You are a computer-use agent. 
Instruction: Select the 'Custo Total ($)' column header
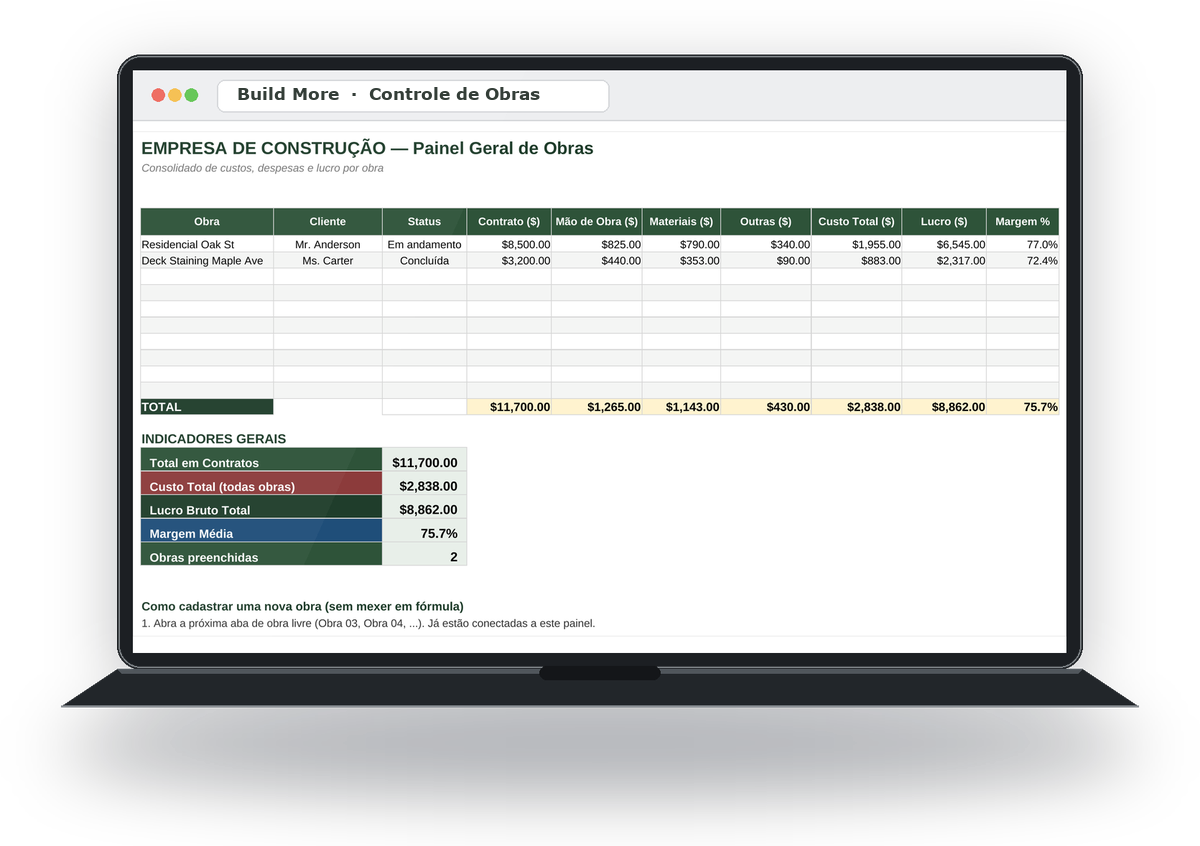tap(856, 222)
